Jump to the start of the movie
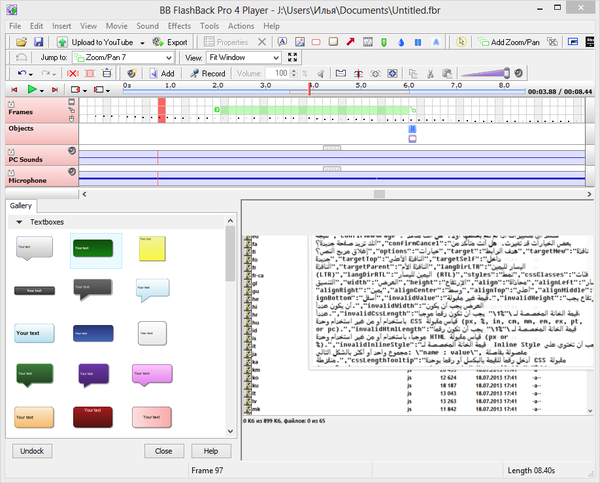 [13, 89]
